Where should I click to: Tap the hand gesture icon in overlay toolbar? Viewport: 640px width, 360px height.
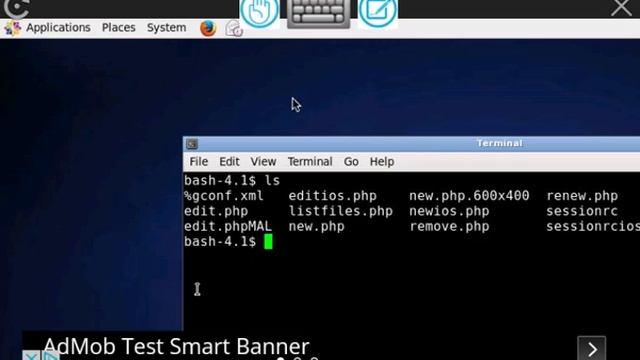[260, 11]
